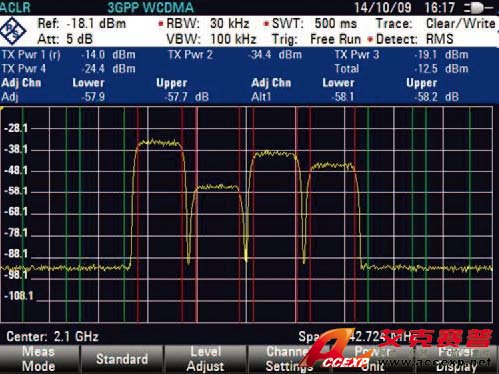Screen dimensions: 499x374
Task: Click the 3GPP WCDMA standard title
Action: click(150, 8)
